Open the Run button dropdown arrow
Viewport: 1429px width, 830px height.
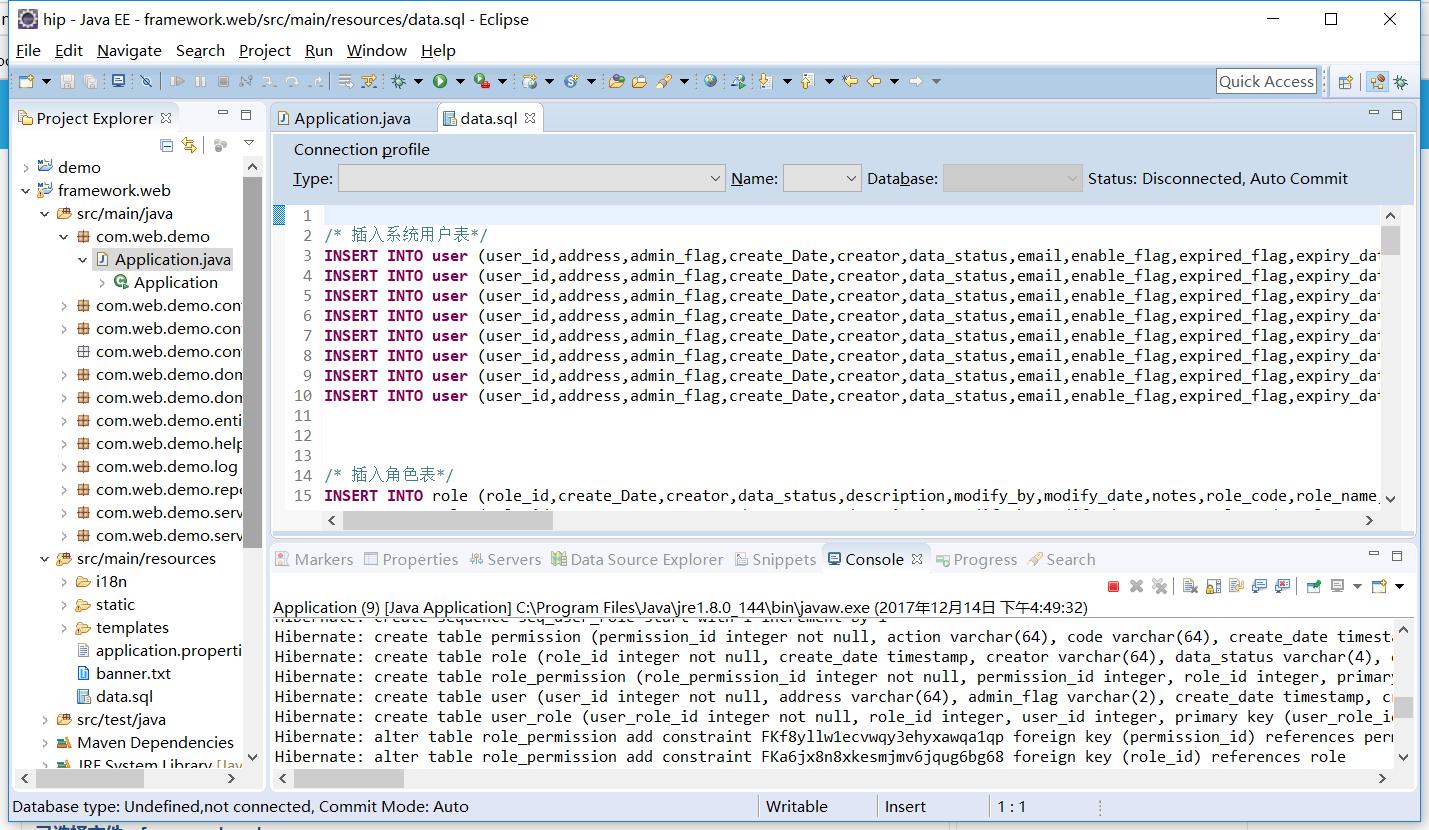pyautogui.click(x=460, y=81)
